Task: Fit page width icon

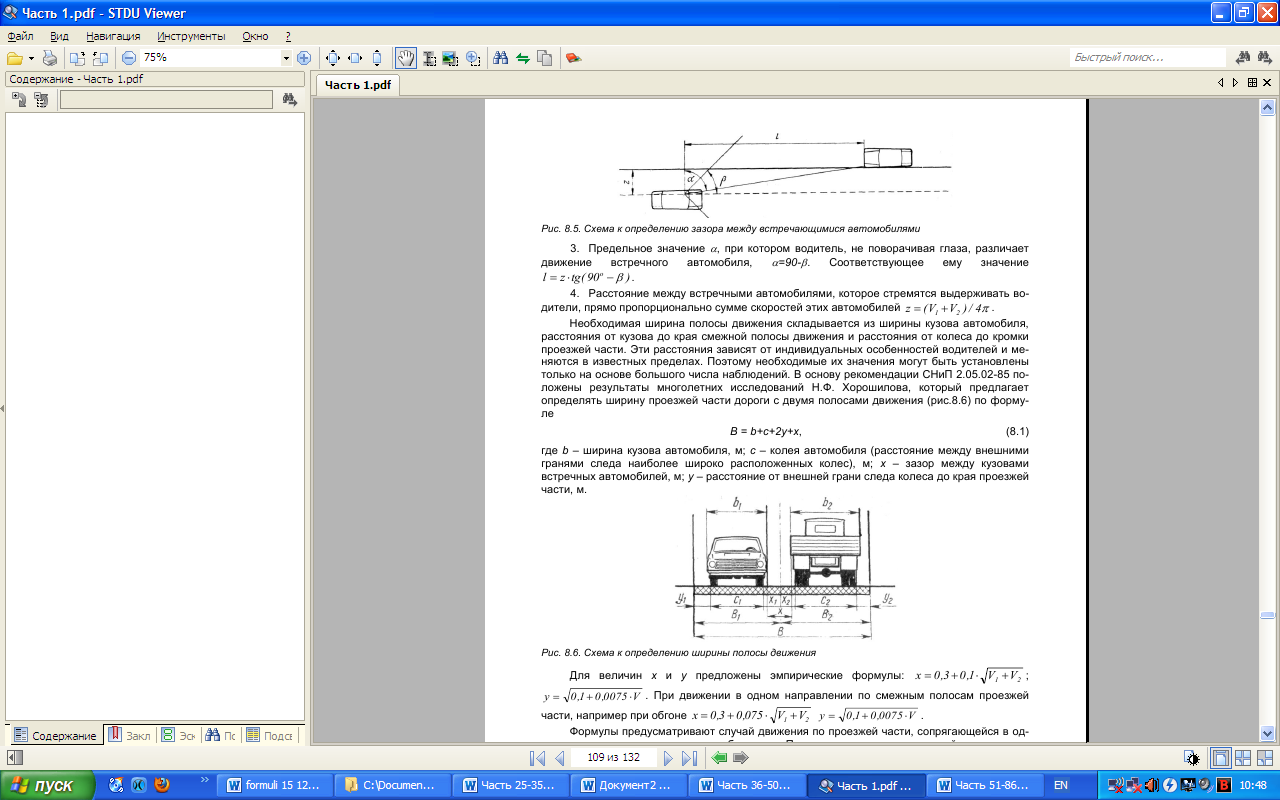Action: pyautogui.click(x=355, y=58)
